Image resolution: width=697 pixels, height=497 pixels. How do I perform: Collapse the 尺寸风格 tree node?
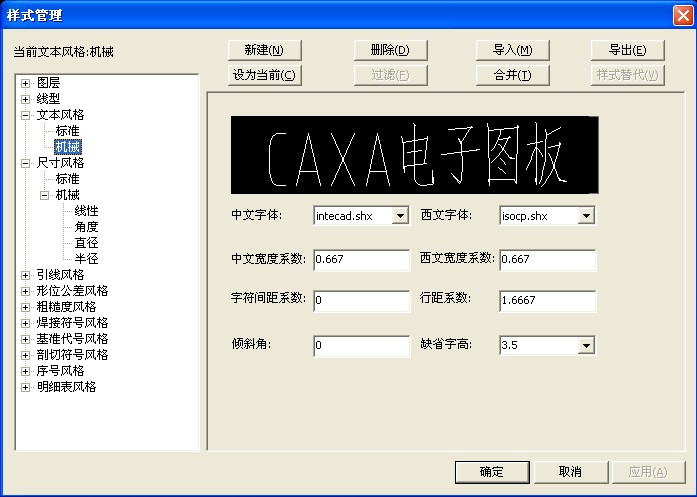(25, 163)
